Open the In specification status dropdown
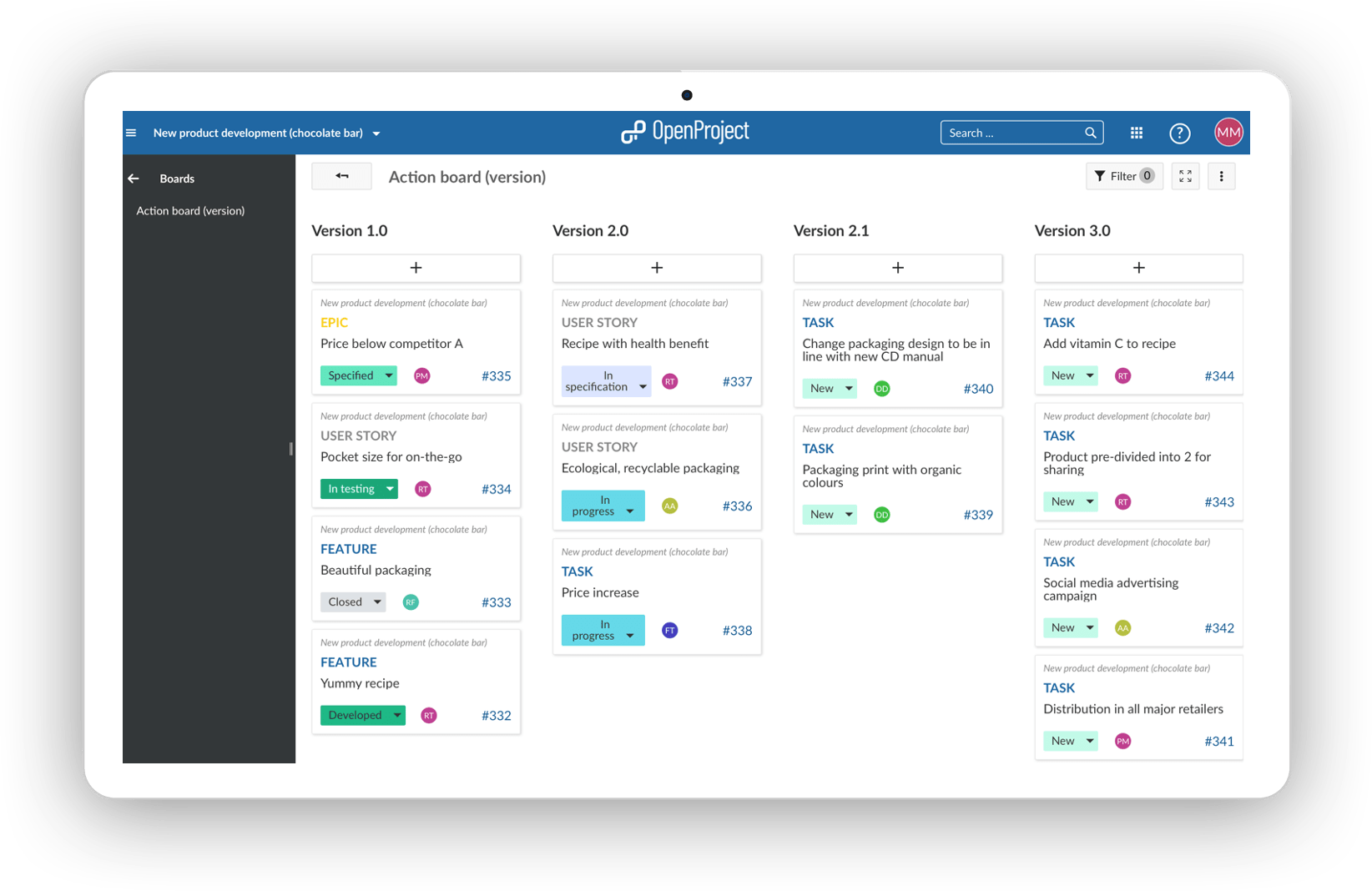Screen dimensions: 1372x891 606,381
